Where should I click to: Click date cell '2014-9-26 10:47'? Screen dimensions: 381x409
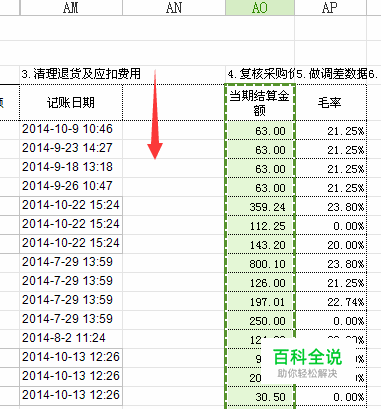(71, 186)
